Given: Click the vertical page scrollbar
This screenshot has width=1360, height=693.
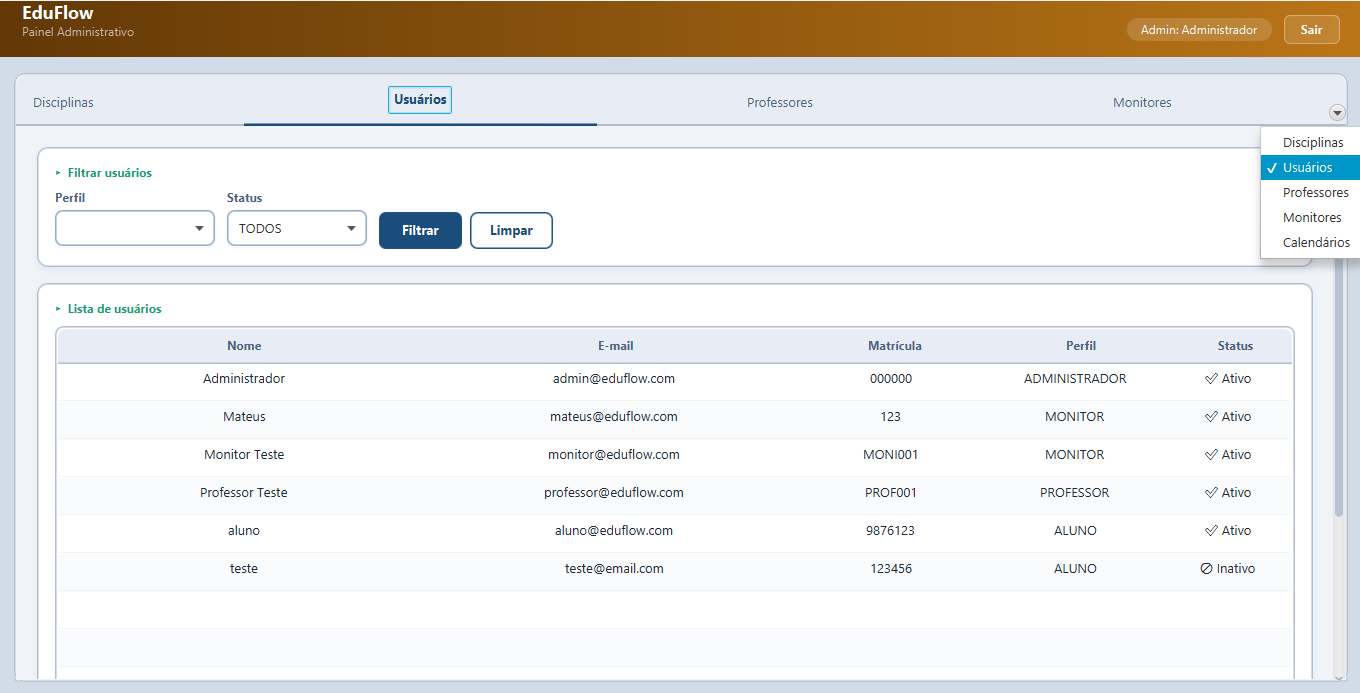Looking at the screenshot, I should [1339, 390].
